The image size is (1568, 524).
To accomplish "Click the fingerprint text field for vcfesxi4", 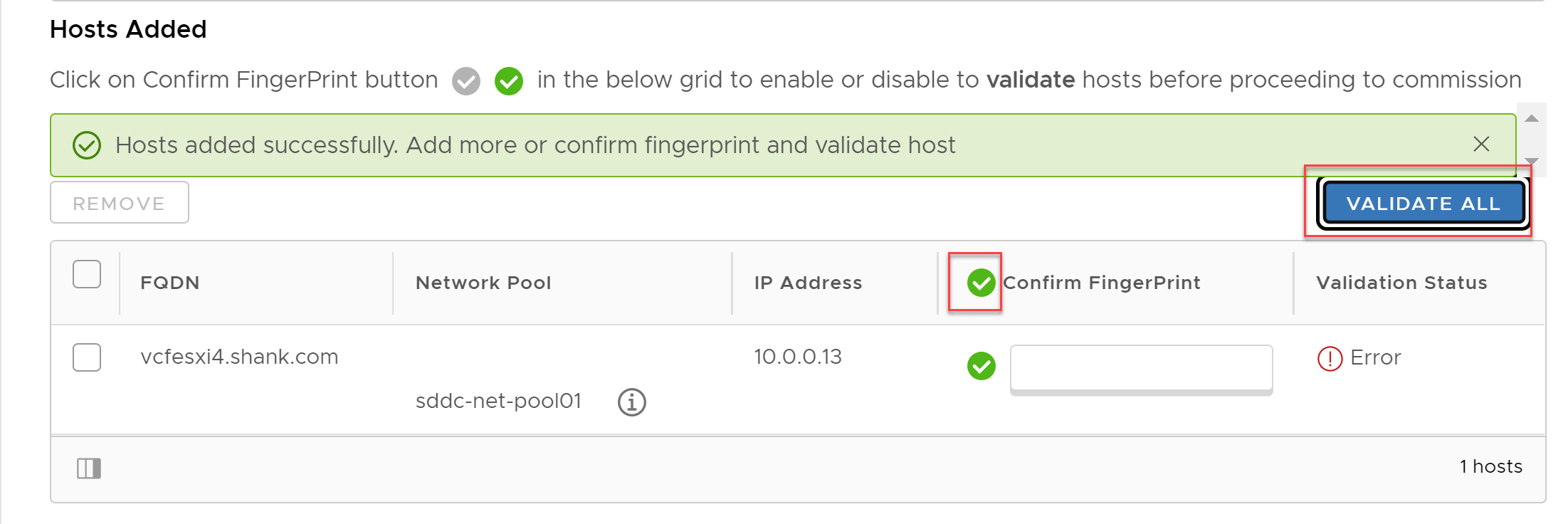I will pyautogui.click(x=1141, y=369).
